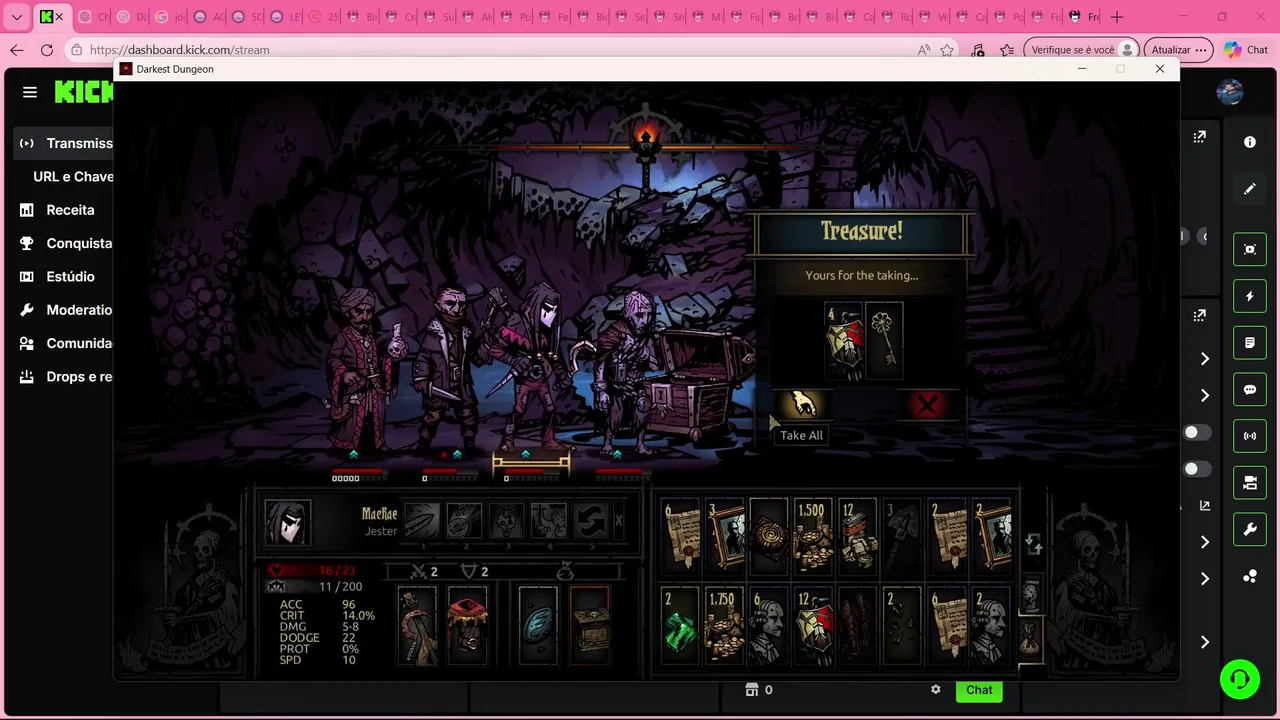Click MaeRae Jester hero portrait

(x=287, y=522)
